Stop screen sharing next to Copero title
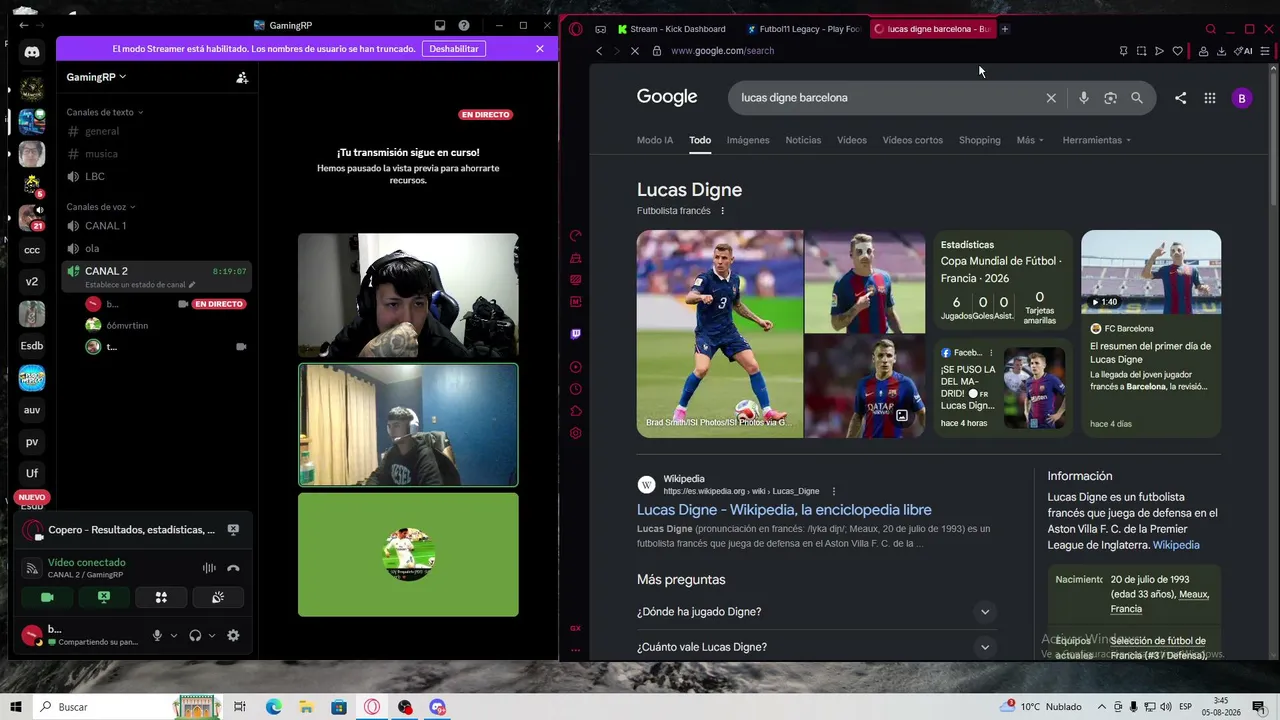Image resolution: width=1280 pixels, height=720 pixels. pos(233,530)
